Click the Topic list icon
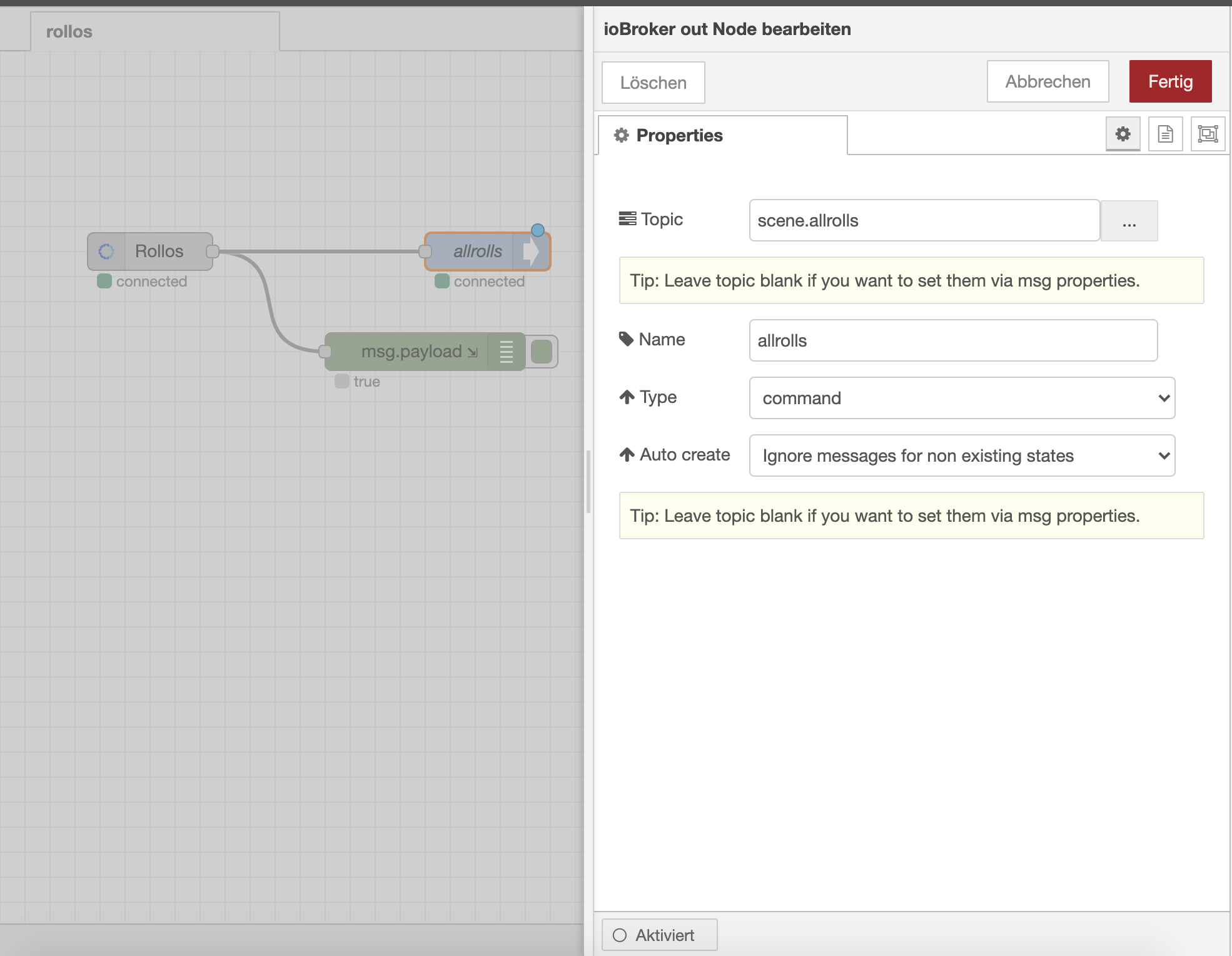This screenshot has width=1232, height=956. pos(629,218)
